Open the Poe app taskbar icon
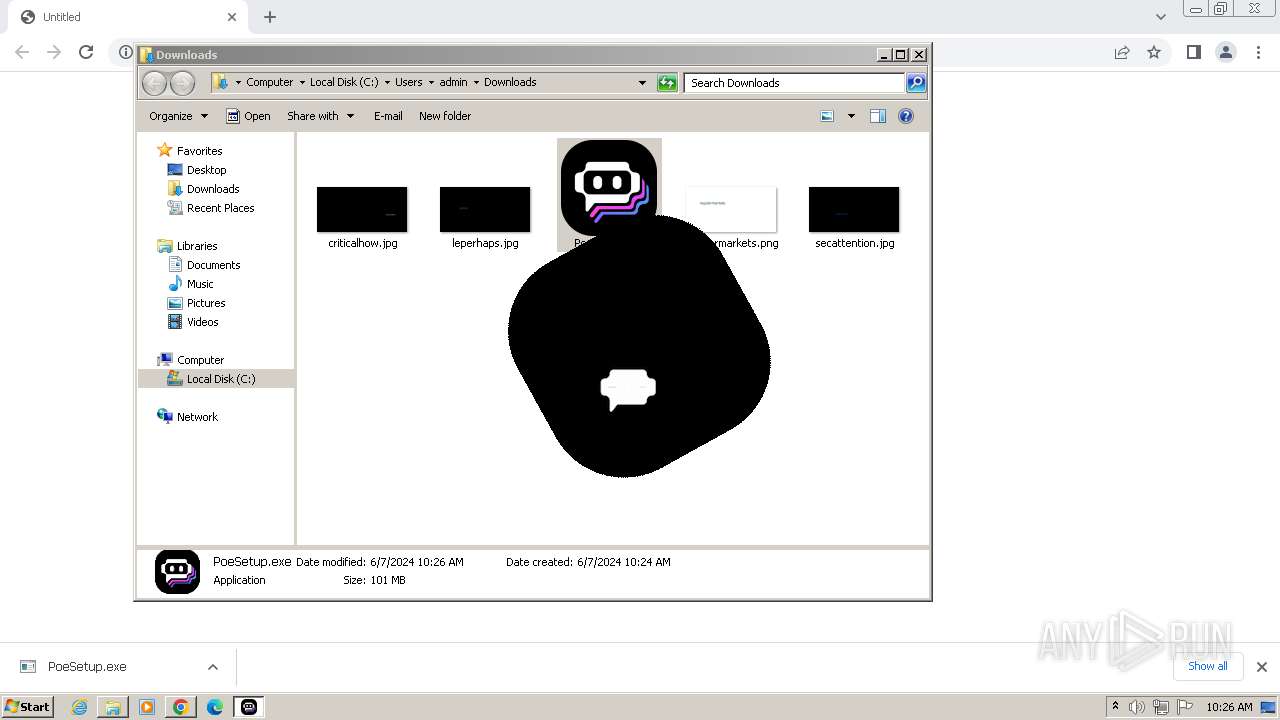This screenshot has width=1280, height=720. [249, 707]
